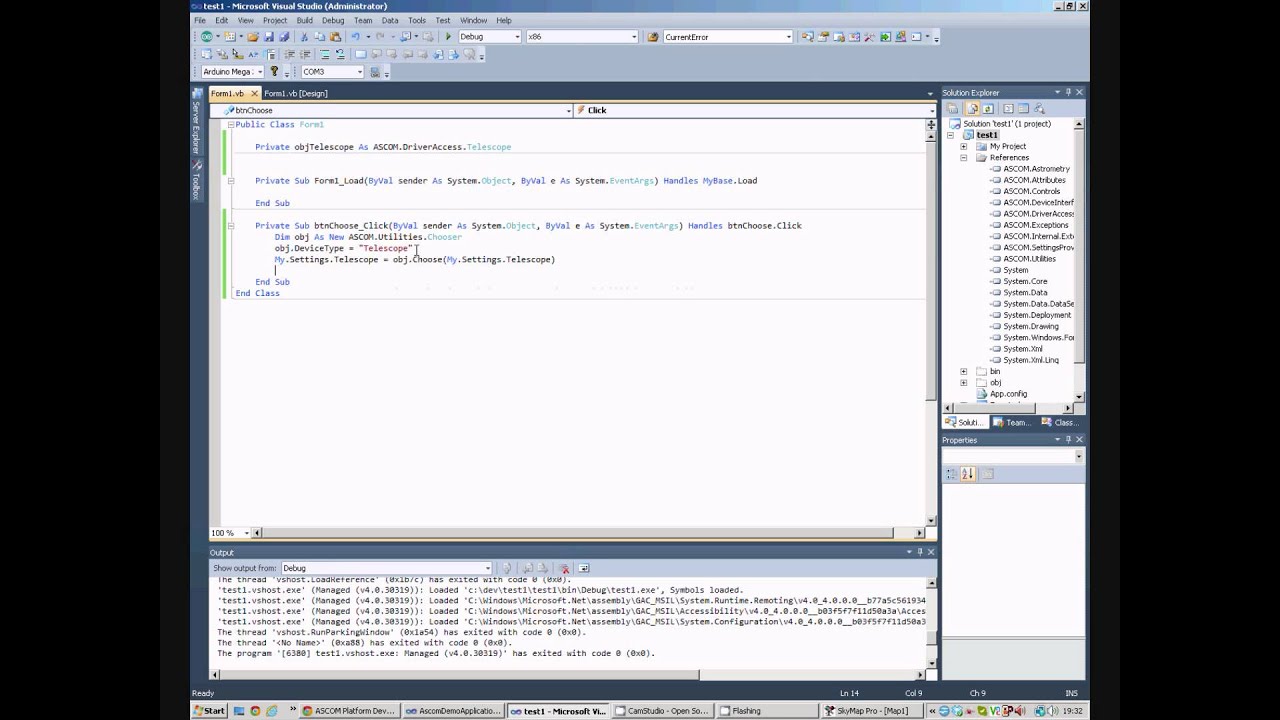Toggle Alphabetical sort in Properties panel

pos(967,474)
